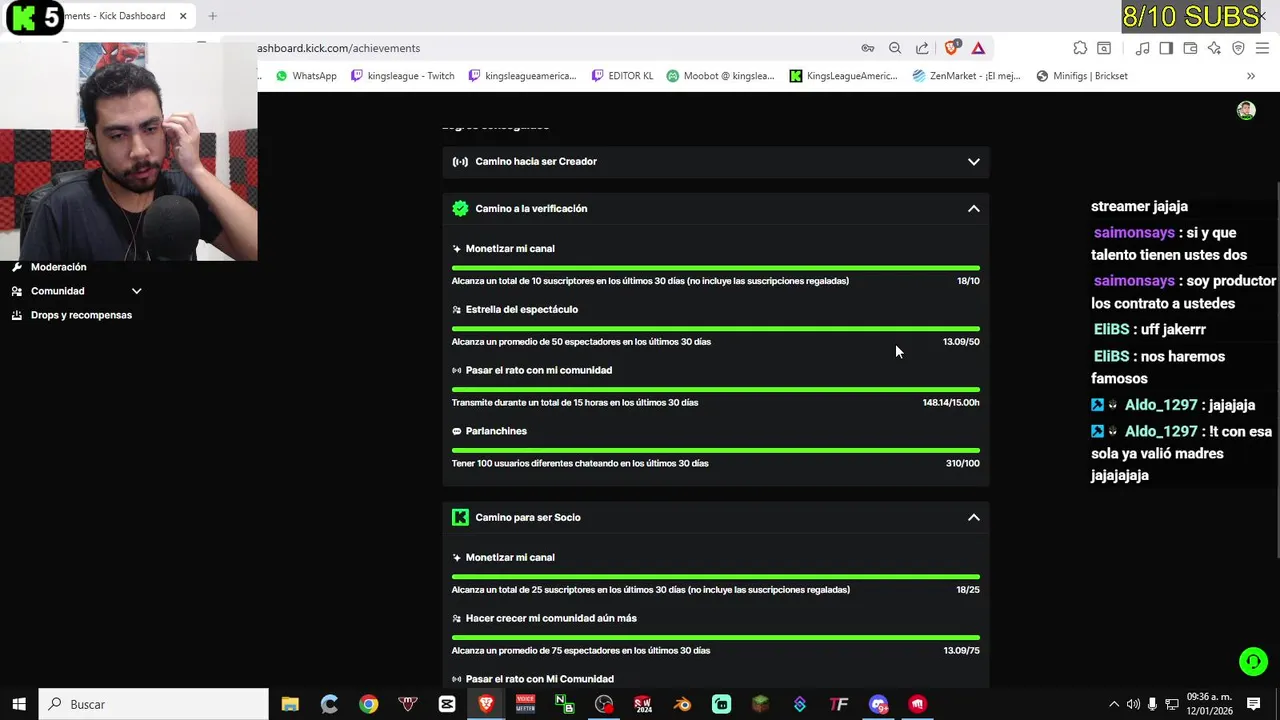Show hidden bookmarks with the double-chevron

(x=1250, y=76)
